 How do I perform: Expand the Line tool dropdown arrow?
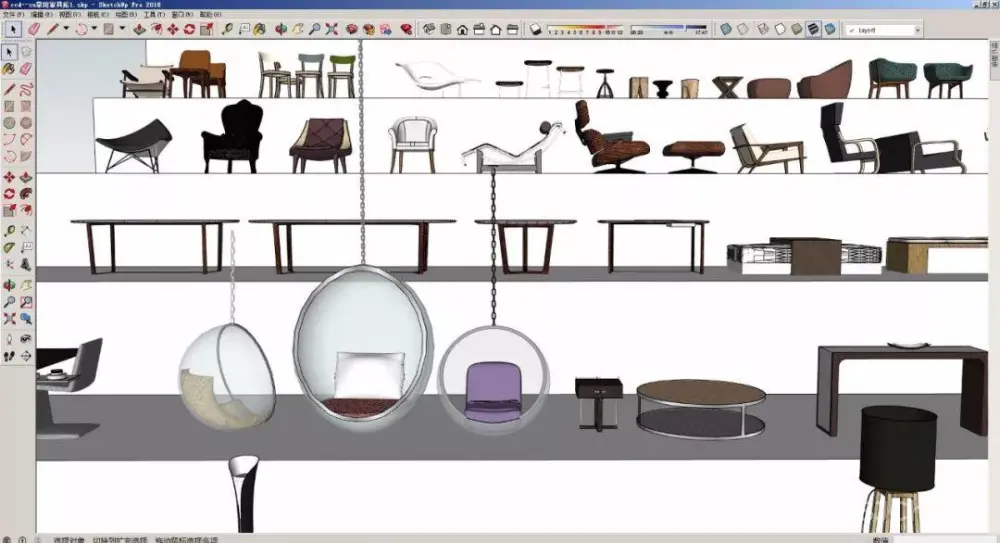[x=66, y=30]
